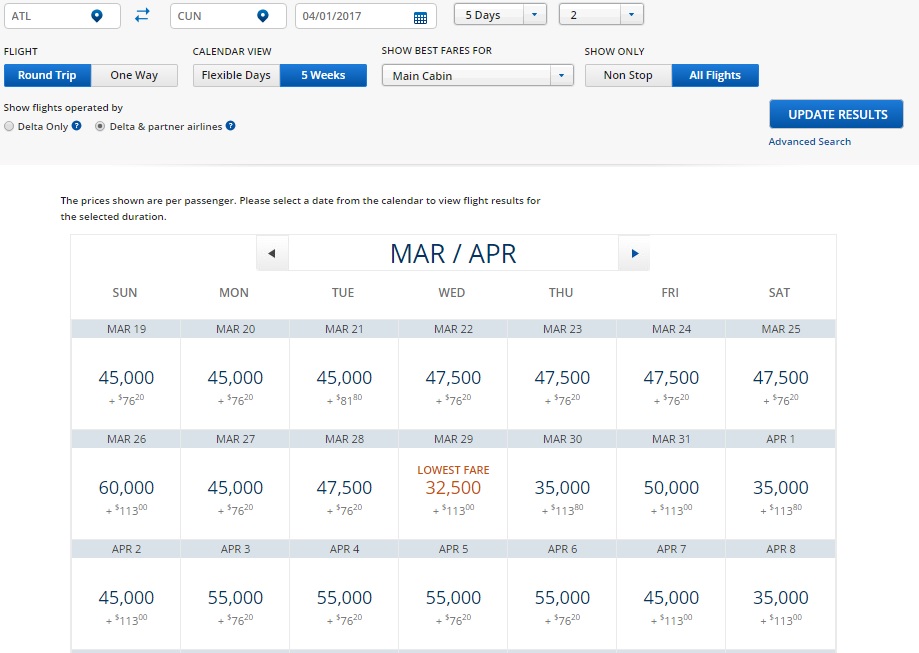Swap origin and destination airports
Viewport: 919px width, 653px height.
(x=142, y=15)
